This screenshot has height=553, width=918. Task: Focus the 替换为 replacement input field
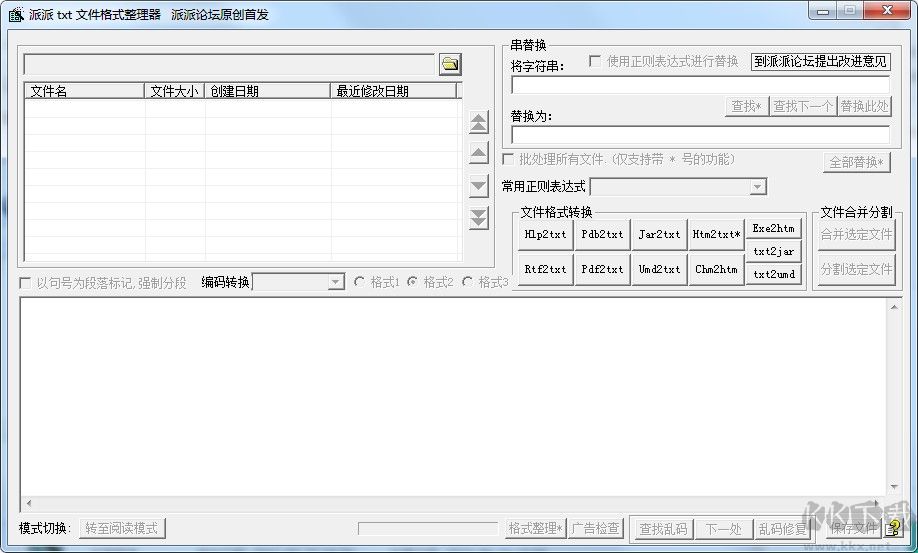[x=700, y=135]
